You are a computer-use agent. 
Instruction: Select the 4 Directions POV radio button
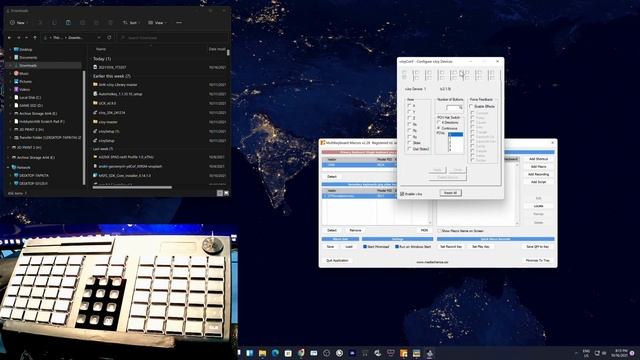point(439,122)
